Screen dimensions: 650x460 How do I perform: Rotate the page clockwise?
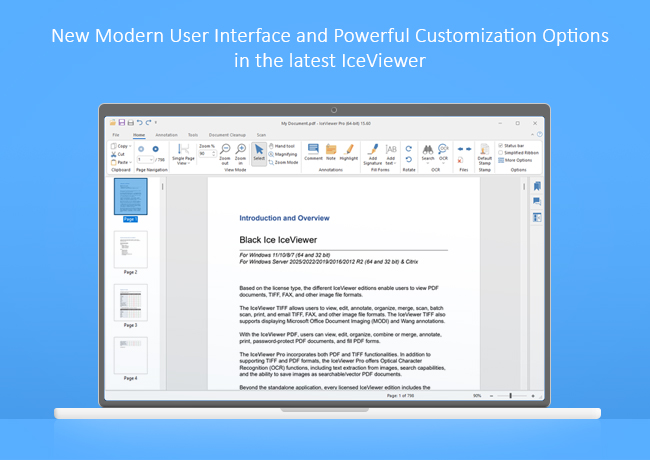pyautogui.click(x=409, y=148)
